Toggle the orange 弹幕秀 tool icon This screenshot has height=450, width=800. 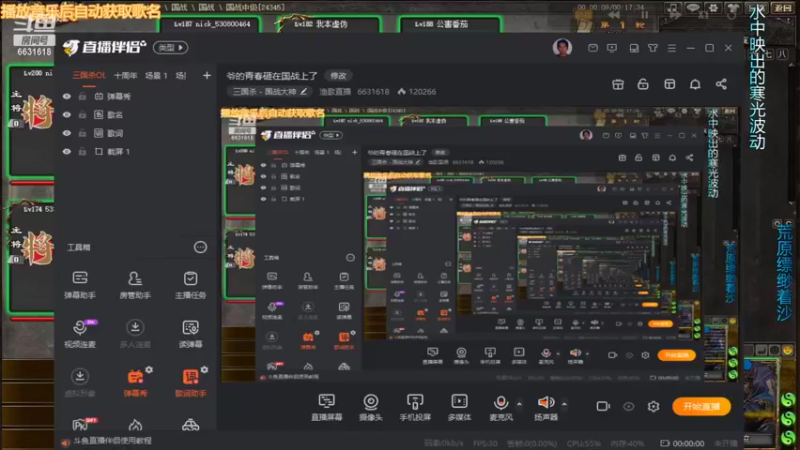point(135,378)
